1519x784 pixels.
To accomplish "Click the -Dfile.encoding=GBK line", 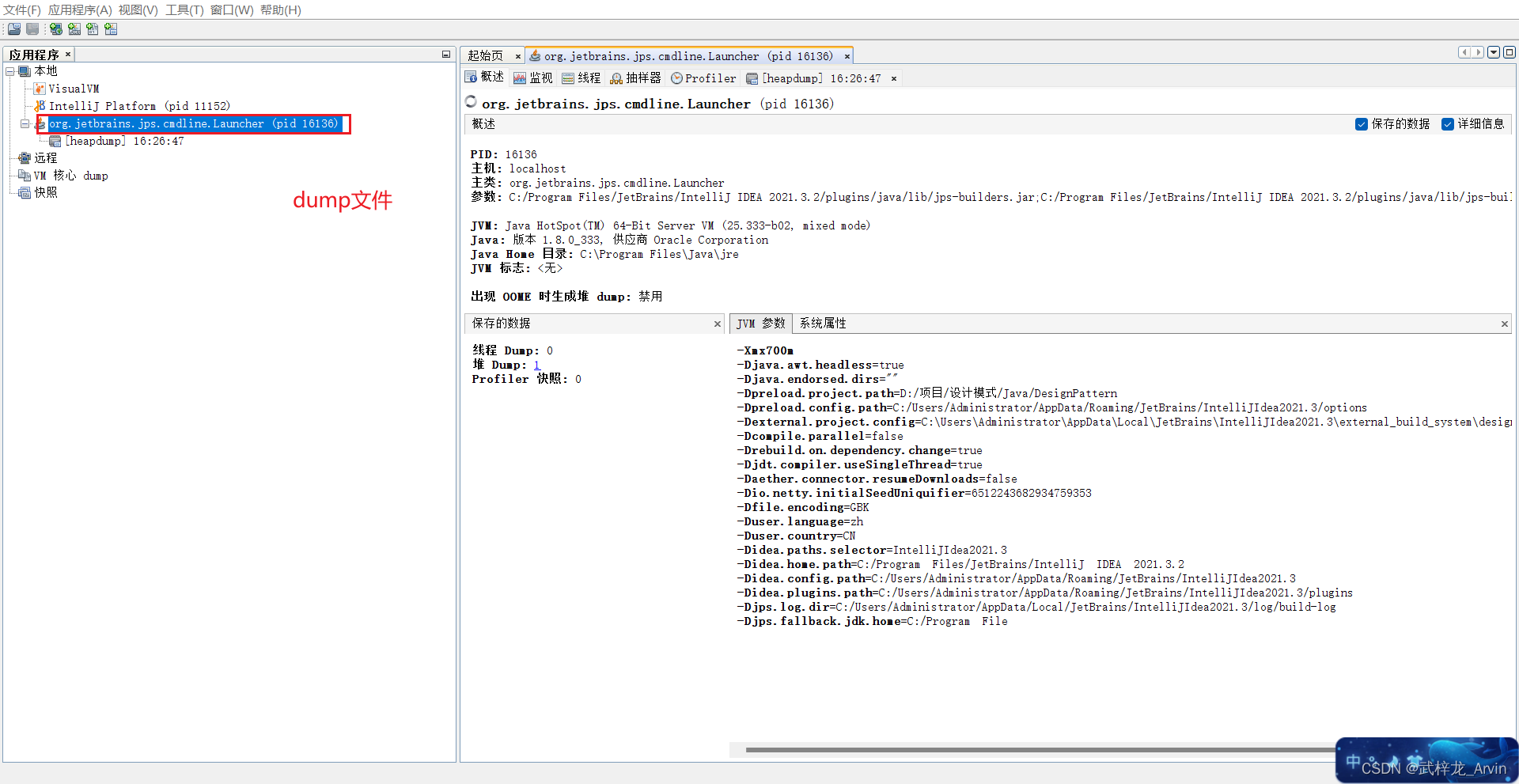I will 803,508.
